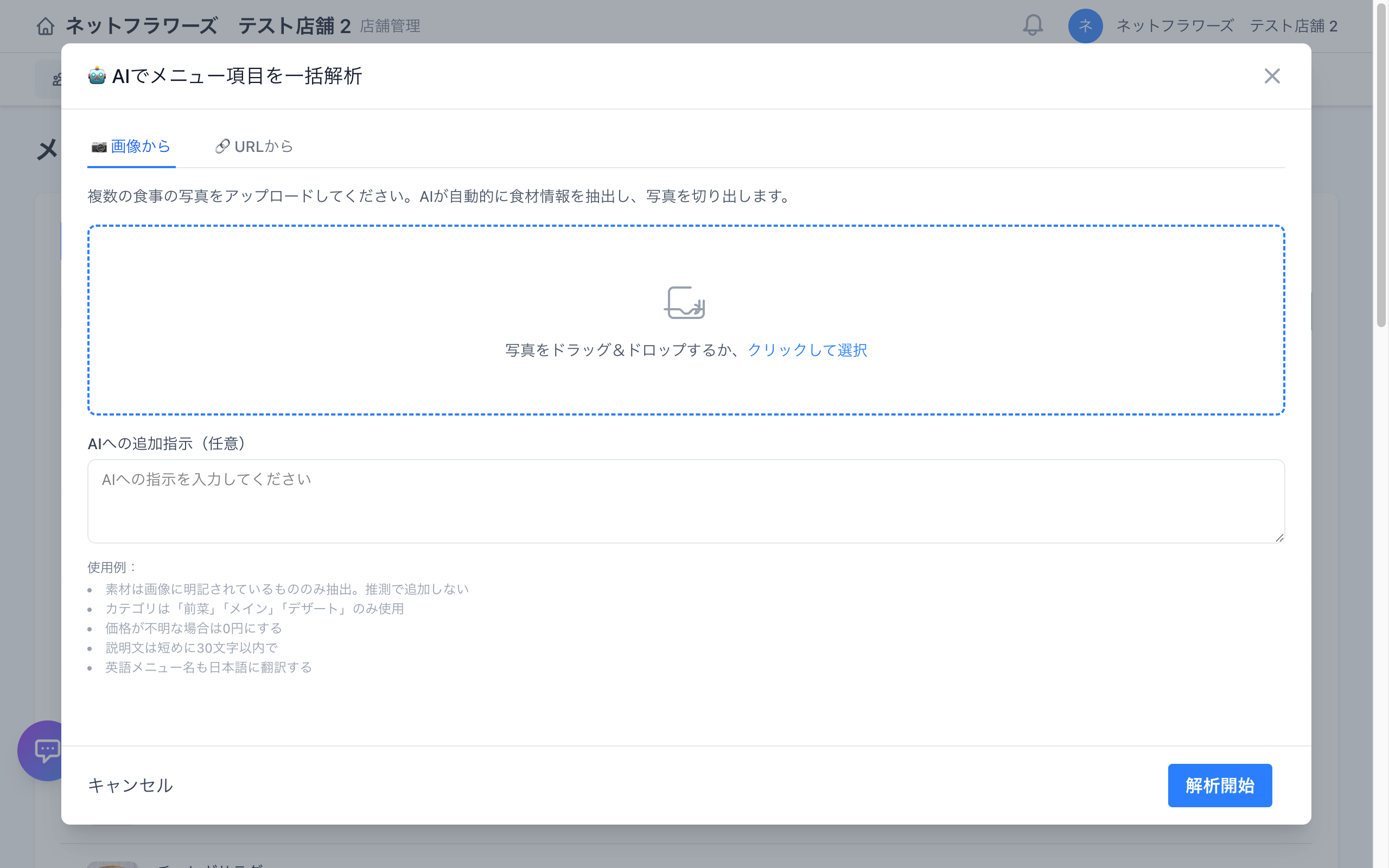Click キャンセル to dismiss the dialog
The height and width of the screenshot is (868, 1389).
pyautogui.click(x=130, y=786)
